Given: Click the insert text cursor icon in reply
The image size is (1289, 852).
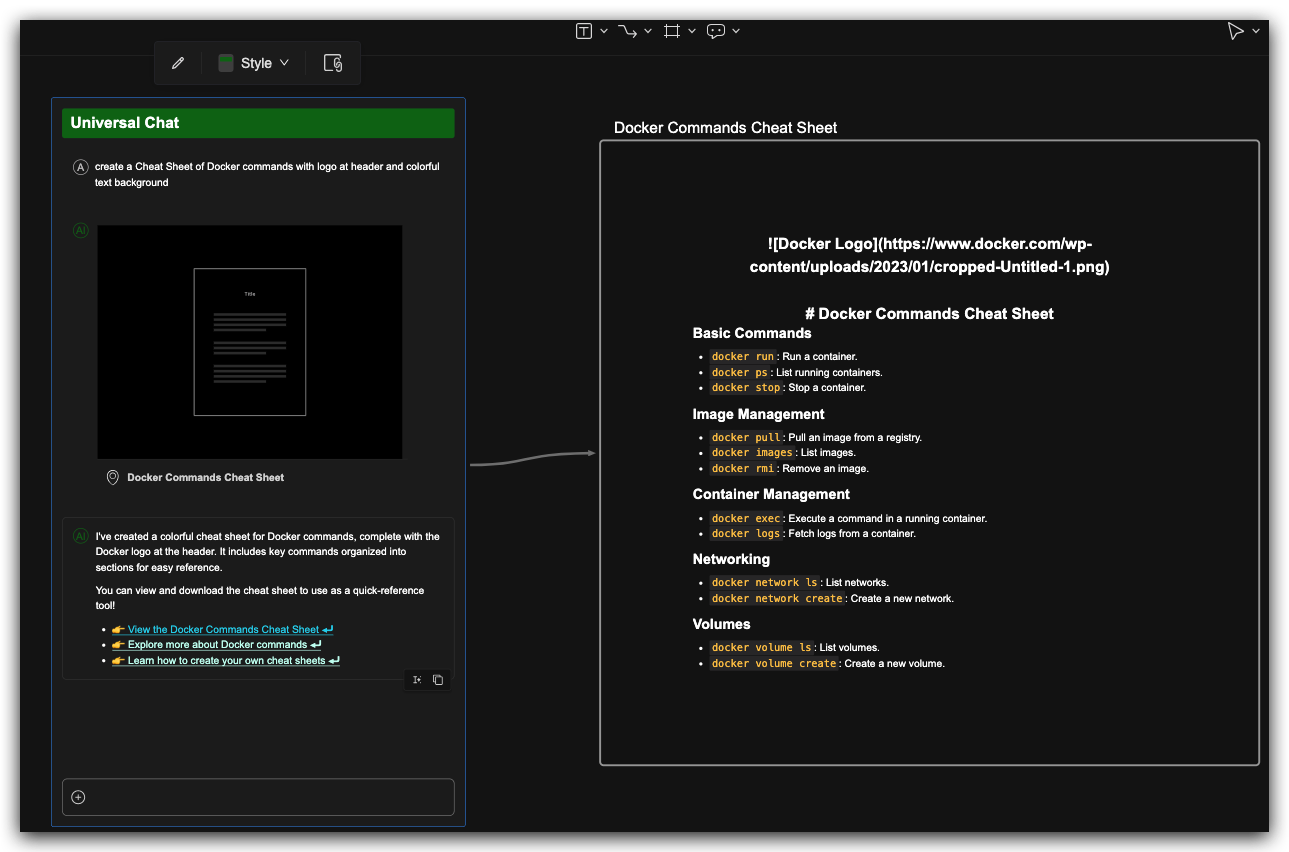Looking at the screenshot, I should point(417,680).
